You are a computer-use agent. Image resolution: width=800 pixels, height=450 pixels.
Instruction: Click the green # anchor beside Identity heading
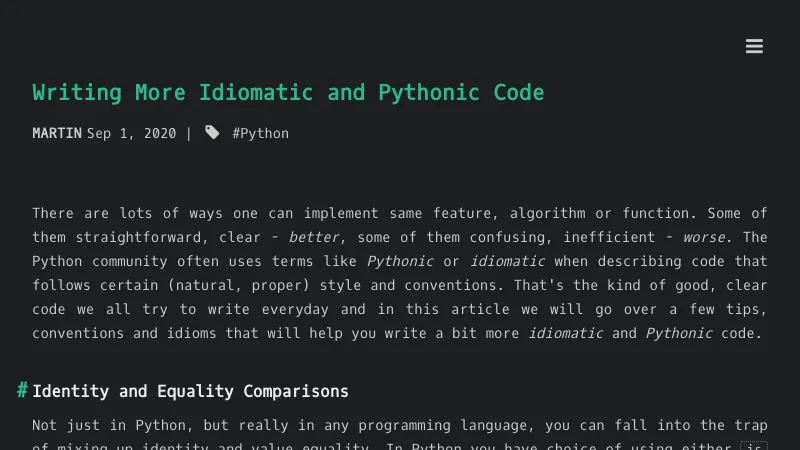(x=22, y=390)
